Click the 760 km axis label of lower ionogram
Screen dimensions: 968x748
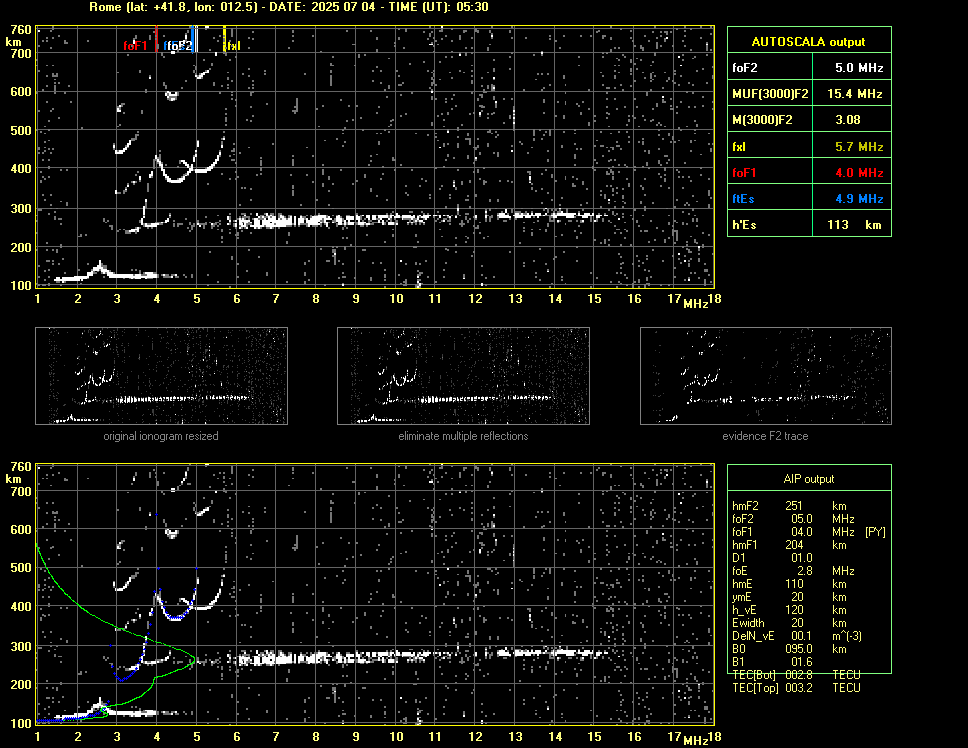tap(21, 467)
